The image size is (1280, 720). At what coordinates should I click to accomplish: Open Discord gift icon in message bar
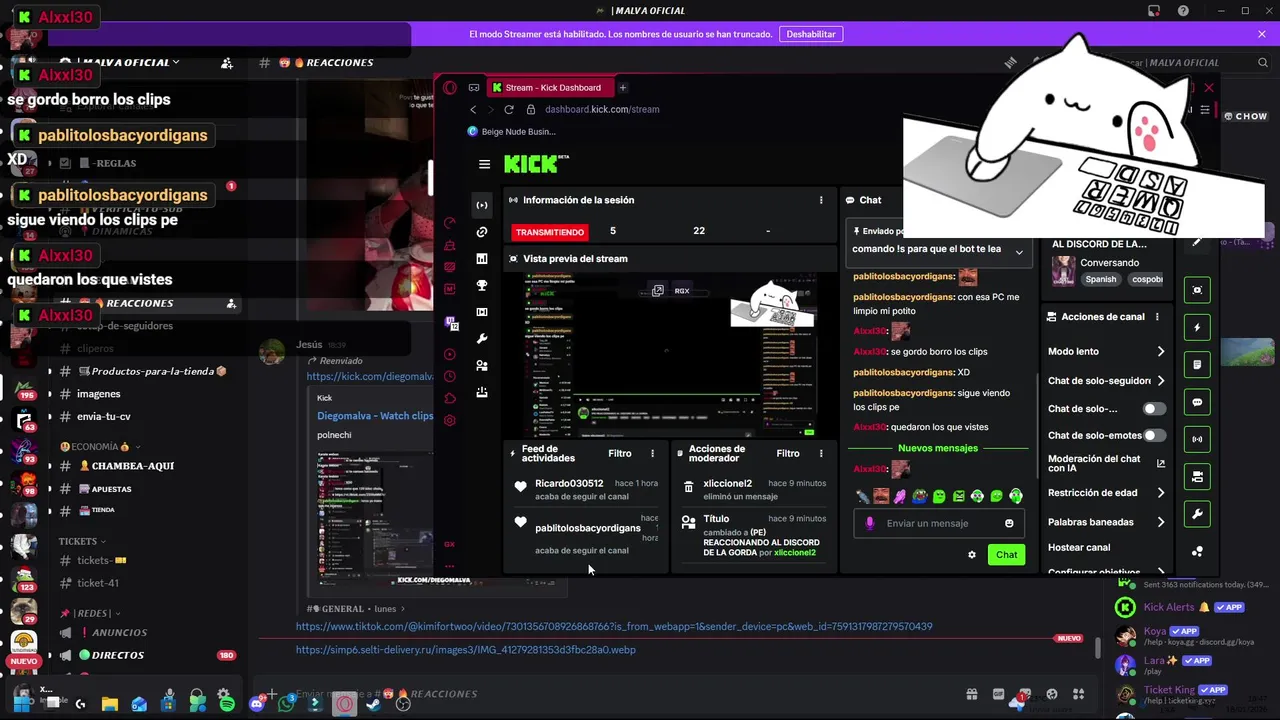click(971, 694)
